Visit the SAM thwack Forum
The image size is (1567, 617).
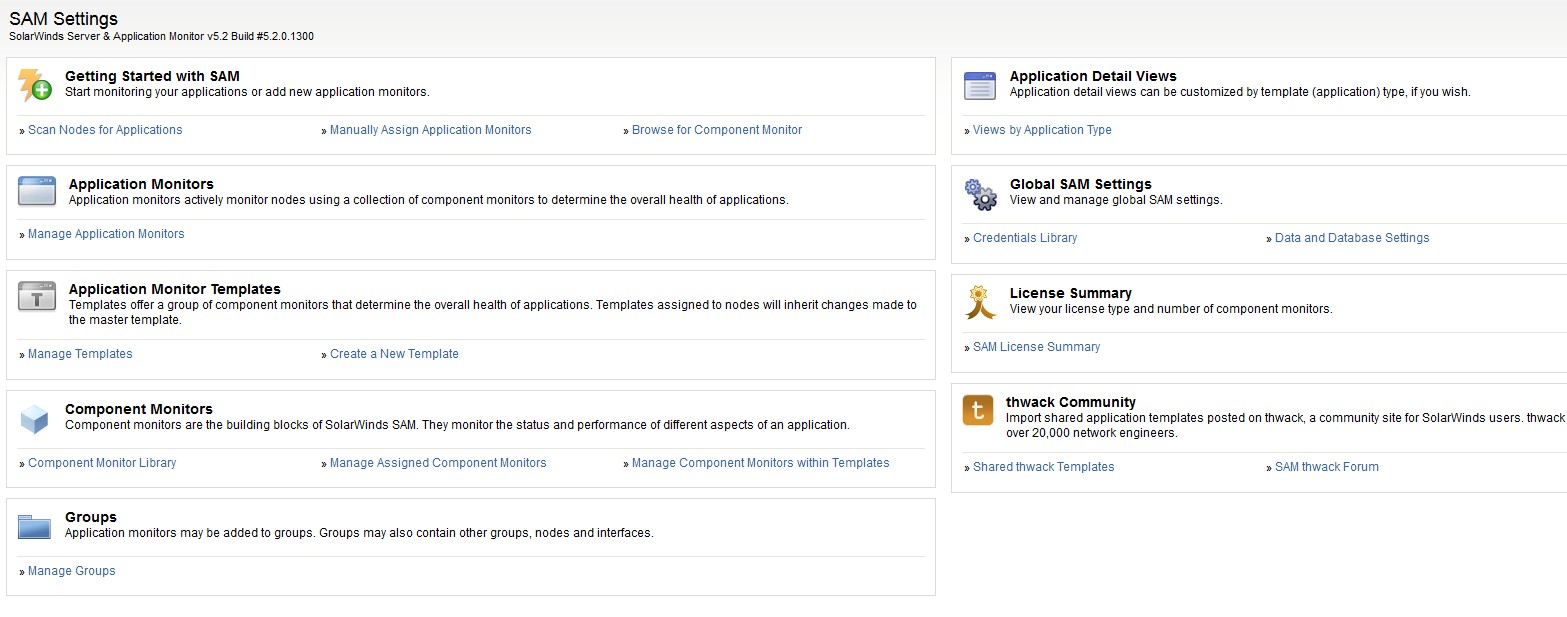click(x=1327, y=467)
